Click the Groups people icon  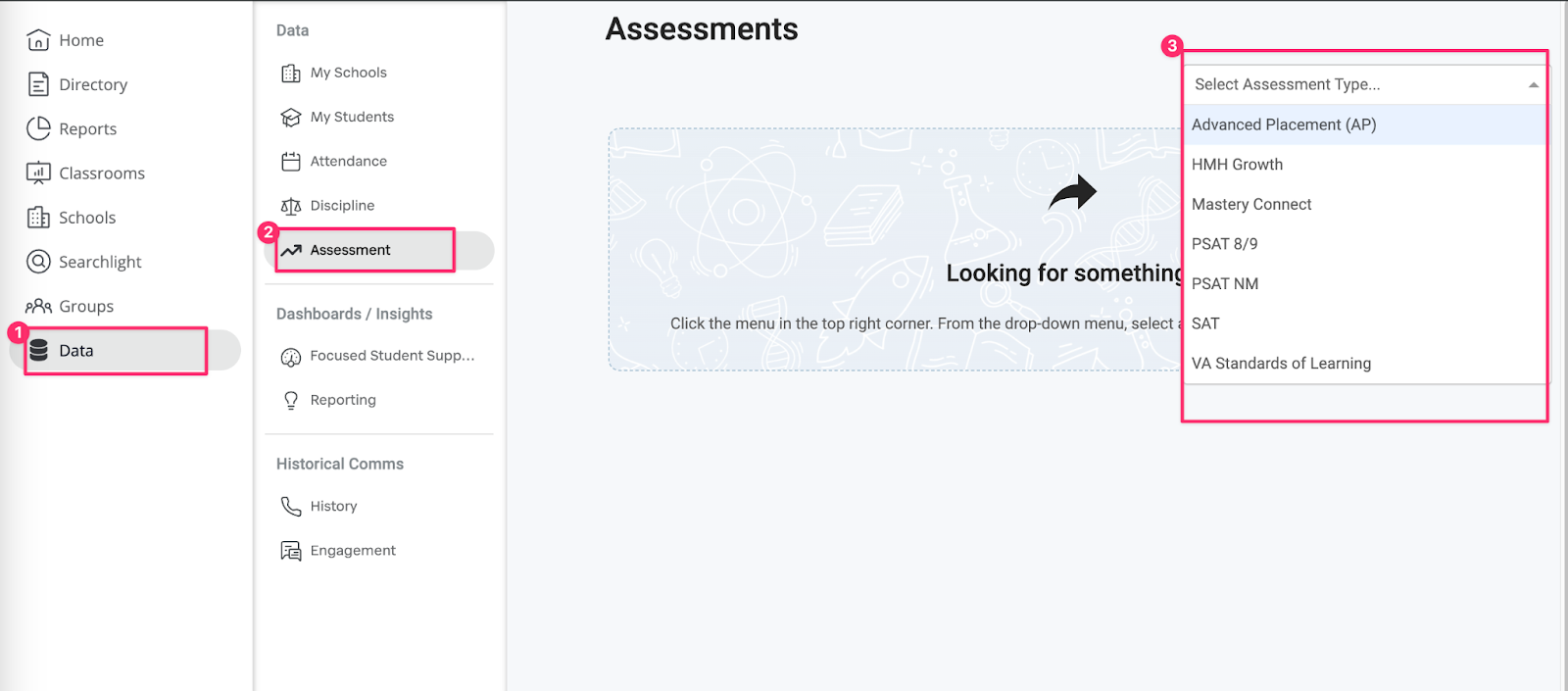pyautogui.click(x=38, y=306)
